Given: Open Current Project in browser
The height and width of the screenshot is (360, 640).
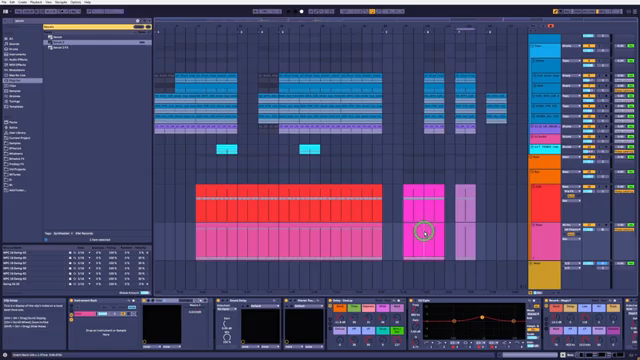Looking at the screenshot, I should [x=20, y=138].
